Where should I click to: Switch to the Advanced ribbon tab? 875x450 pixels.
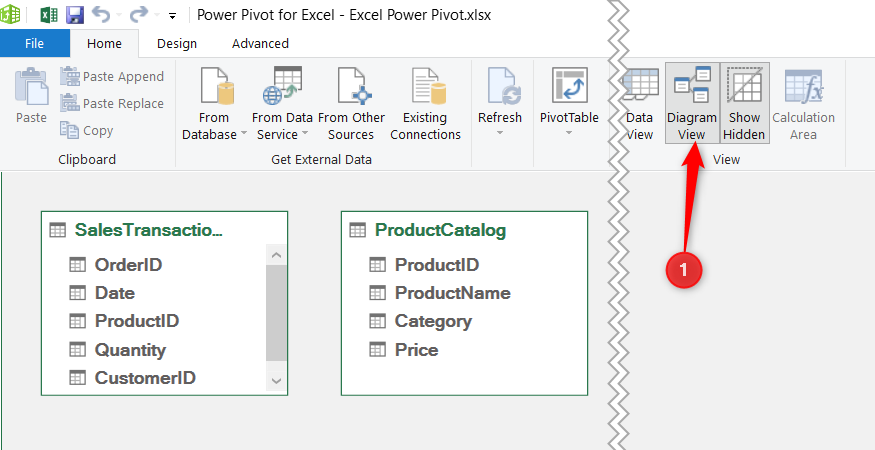(x=261, y=44)
